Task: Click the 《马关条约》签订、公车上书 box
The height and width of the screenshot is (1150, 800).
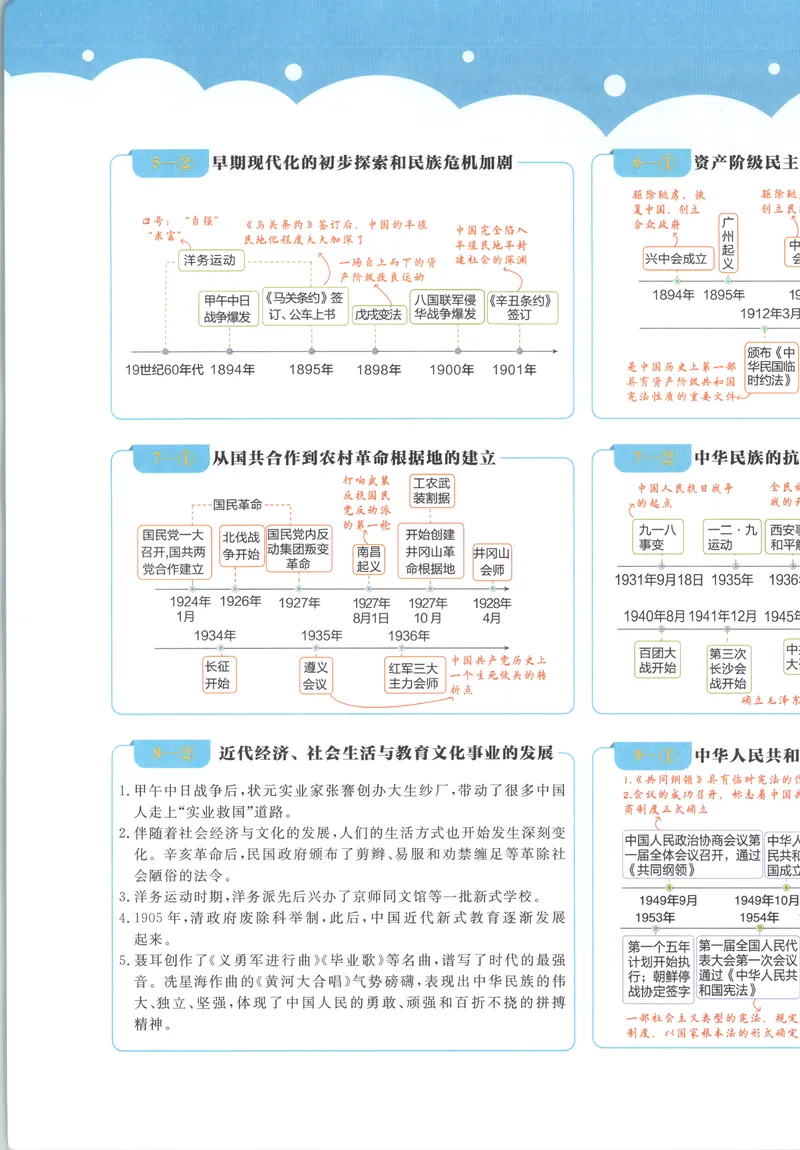Action: pos(305,307)
